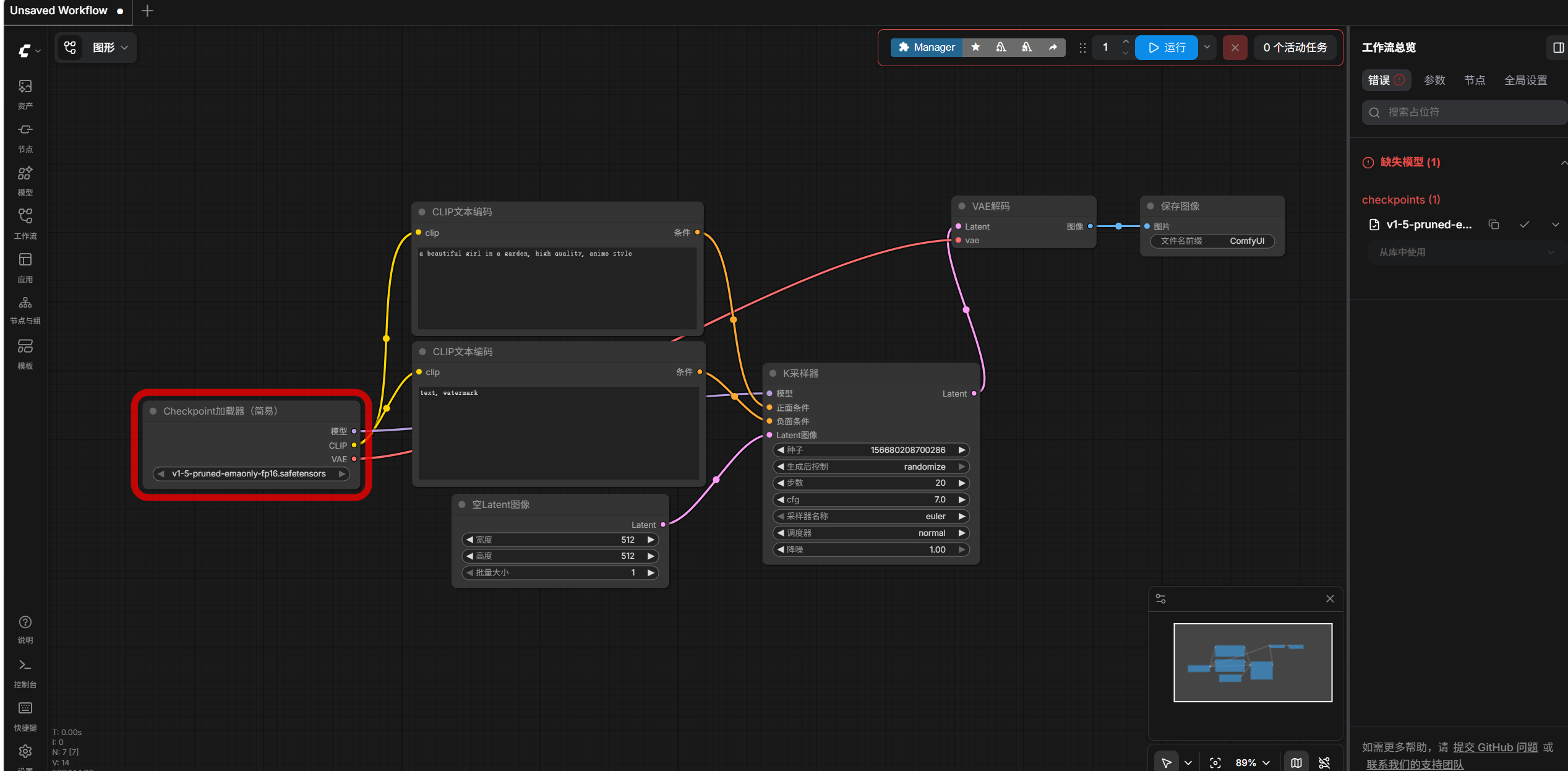The image size is (1568, 771).
Task: Follow the 提交 GitHub 问题 link
Action: [x=1495, y=747]
